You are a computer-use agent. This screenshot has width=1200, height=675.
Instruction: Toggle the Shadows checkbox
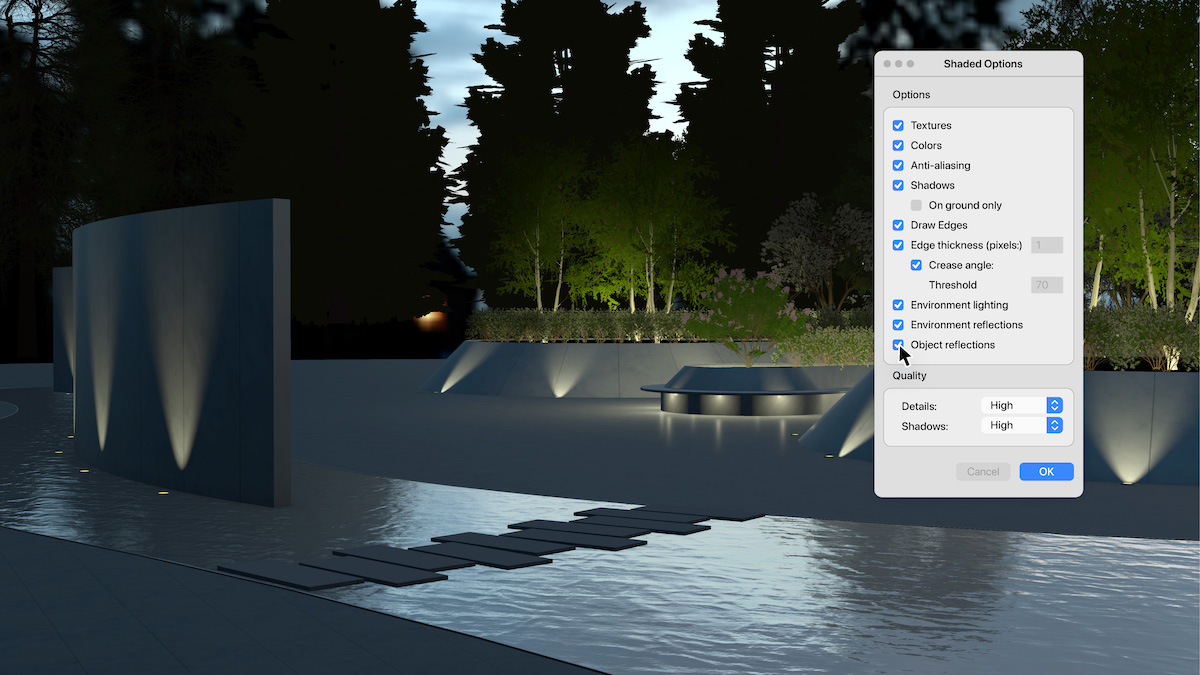click(x=898, y=185)
